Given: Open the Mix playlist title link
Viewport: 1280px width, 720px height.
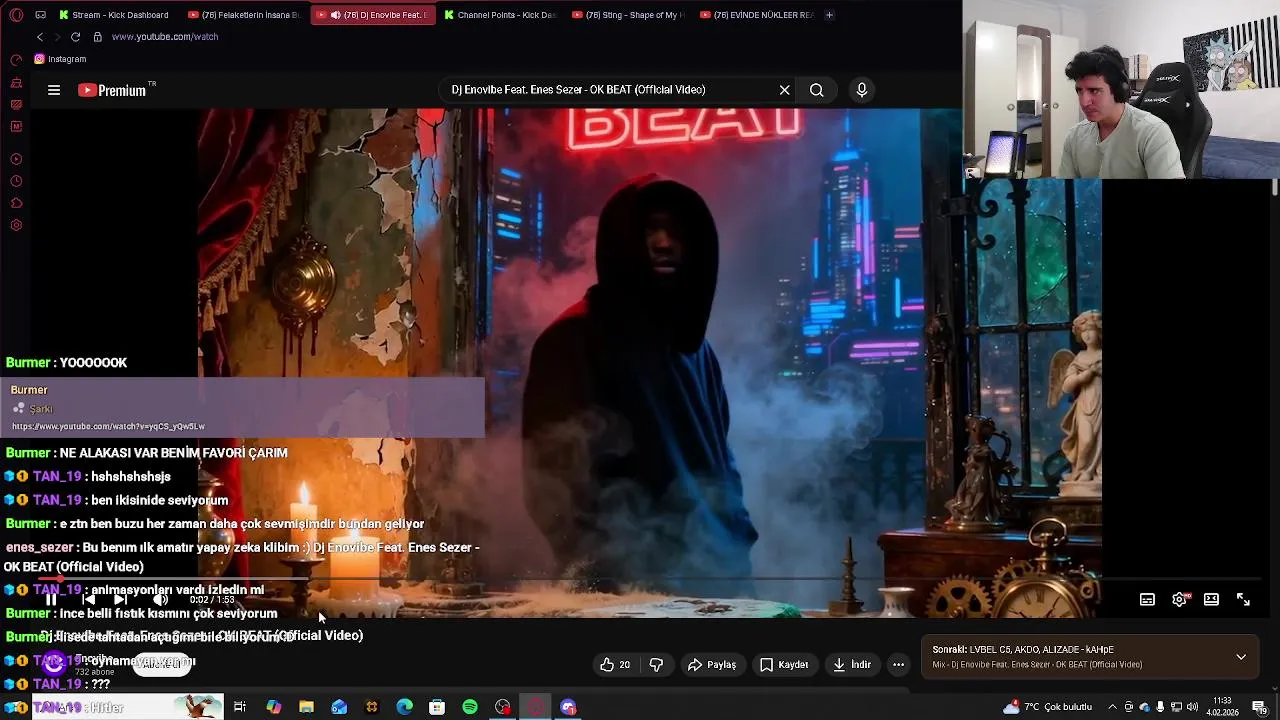Looking at the screenshot, I should click(x=1037, y=665).
